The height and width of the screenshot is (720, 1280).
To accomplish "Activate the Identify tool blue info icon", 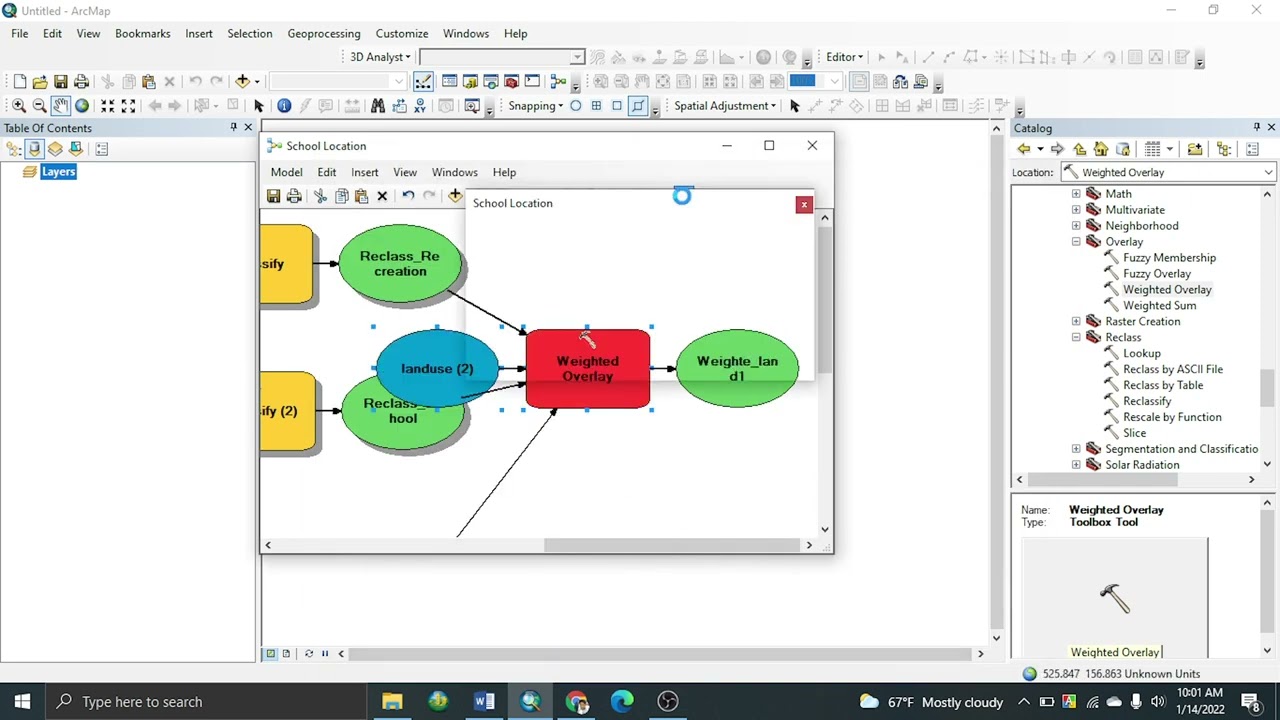I will point(284,105).
